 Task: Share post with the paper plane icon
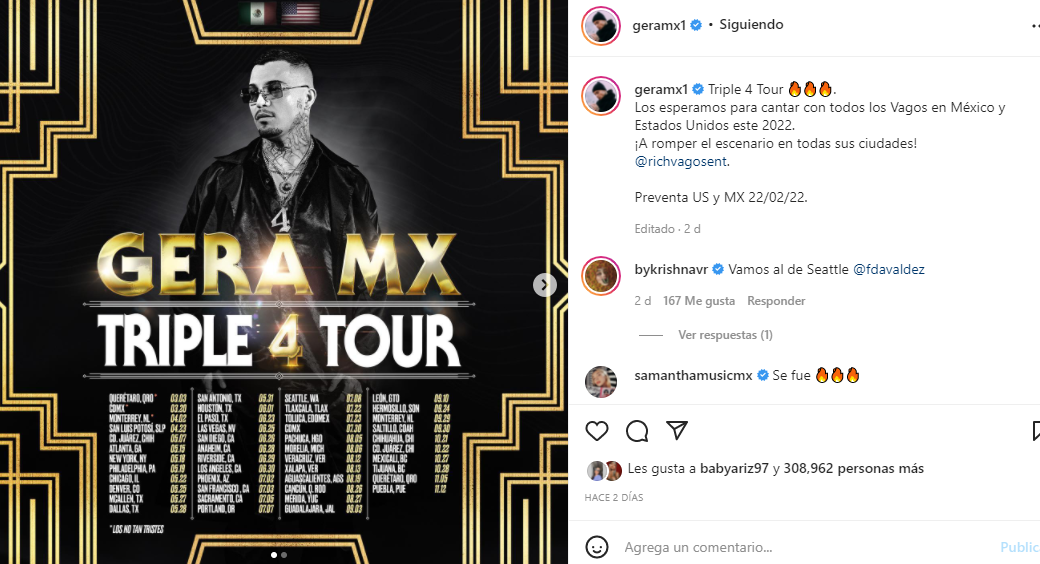pyautogui.click(x=677, y=431)
